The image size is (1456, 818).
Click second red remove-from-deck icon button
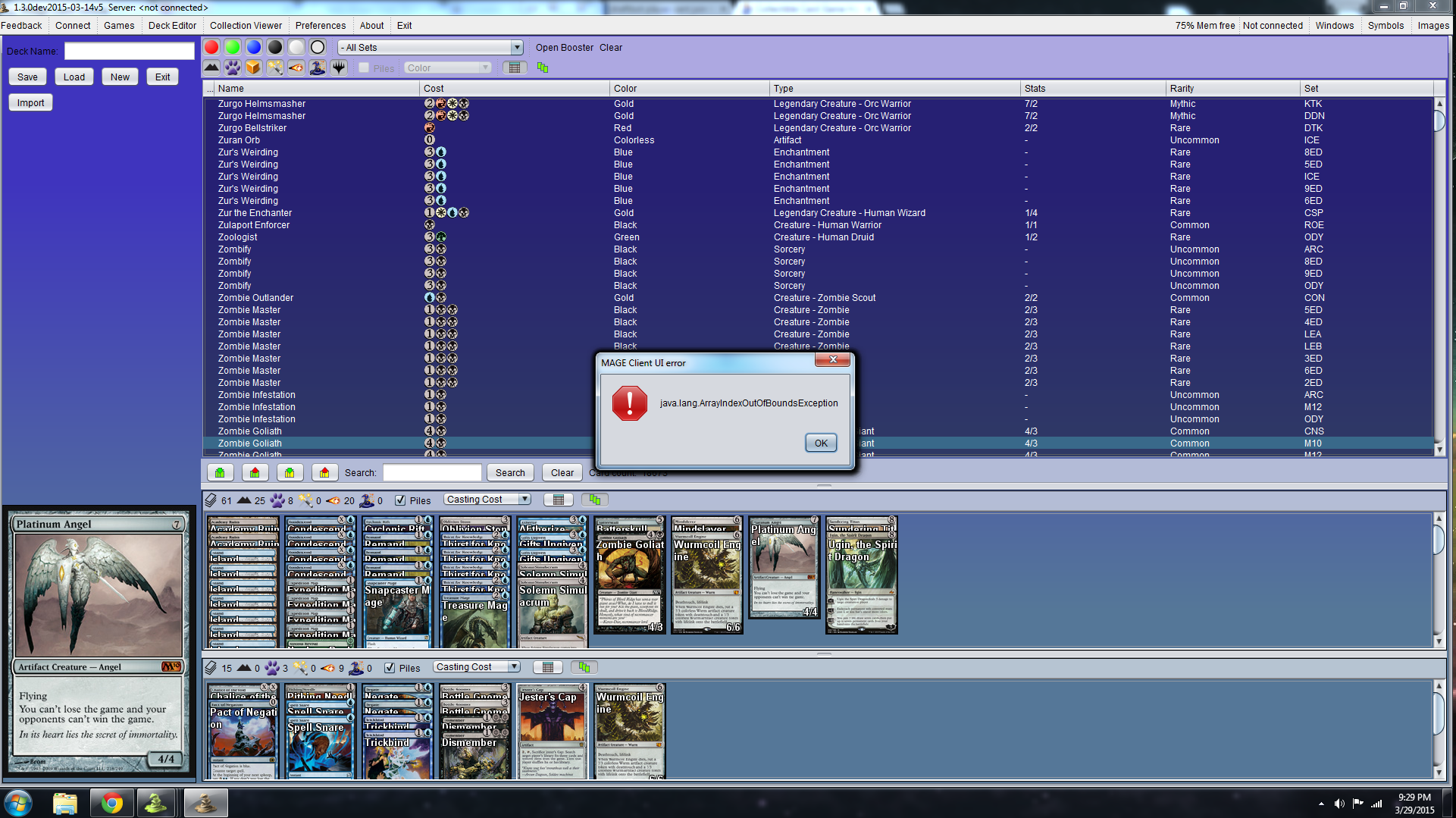coord(255,472)
